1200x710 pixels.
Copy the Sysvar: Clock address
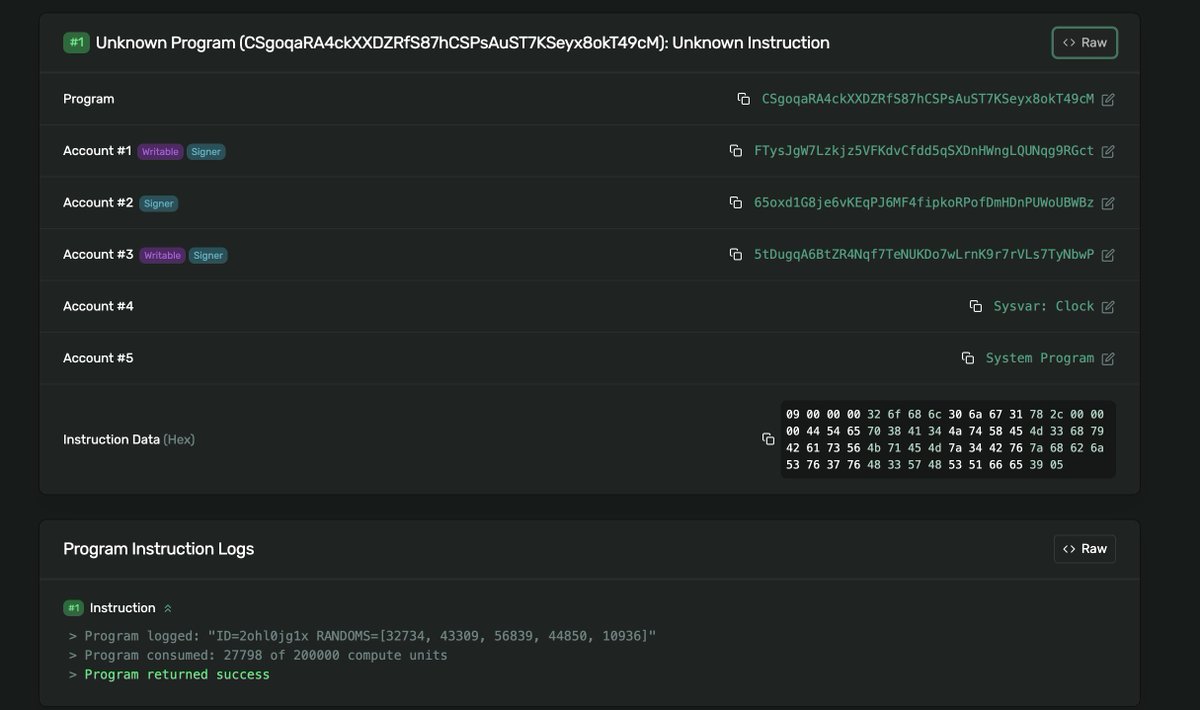[x=975, y=306]
